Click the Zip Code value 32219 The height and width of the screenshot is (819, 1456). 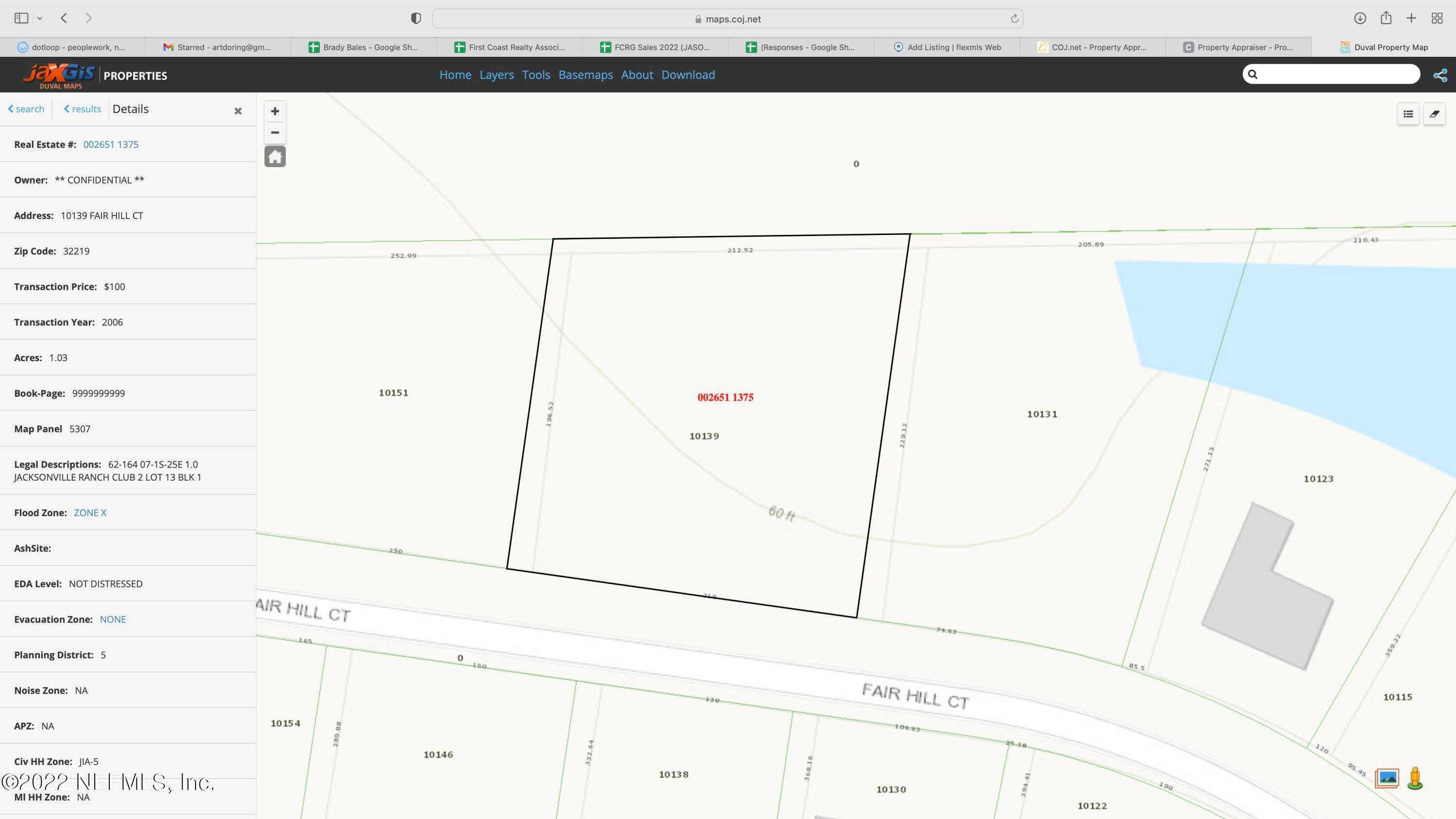click(76, 251)
